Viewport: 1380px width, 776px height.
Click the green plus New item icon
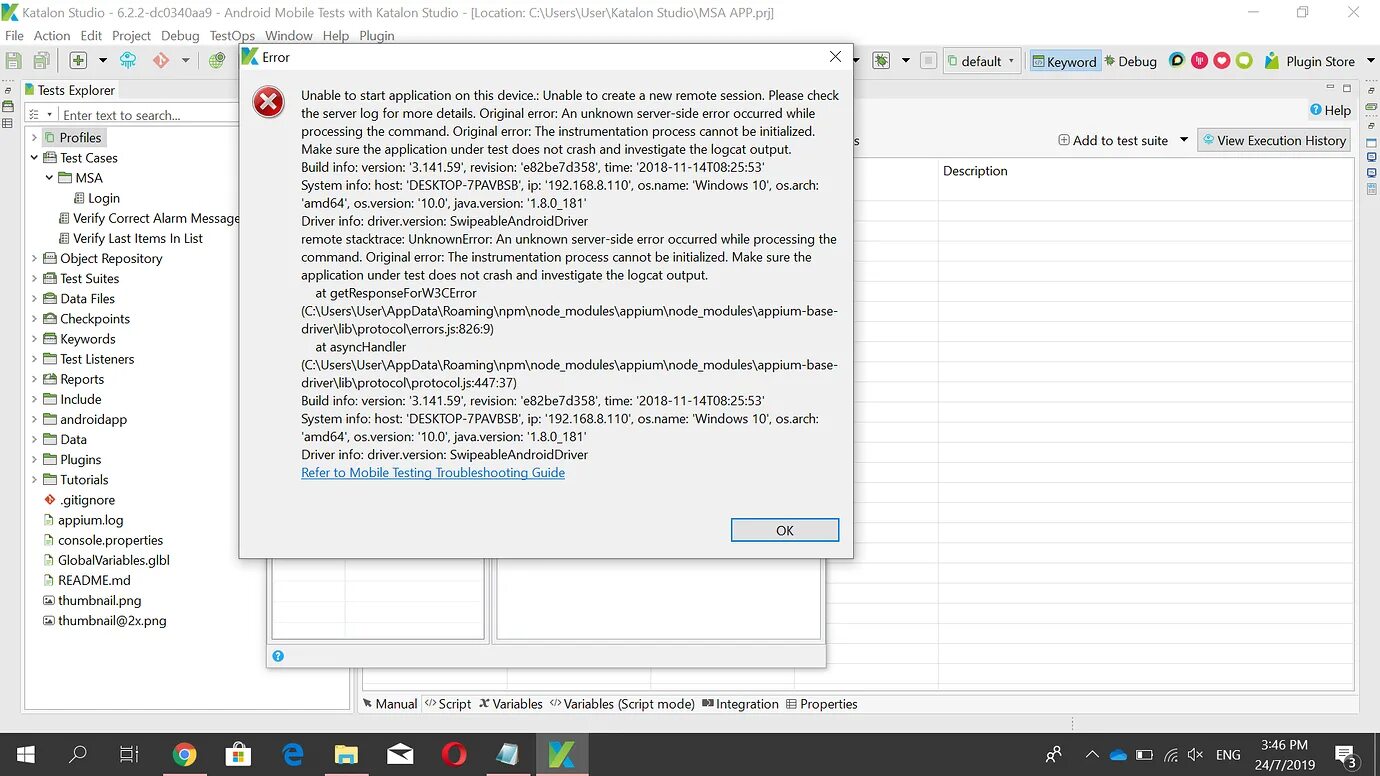click(78, 61)
